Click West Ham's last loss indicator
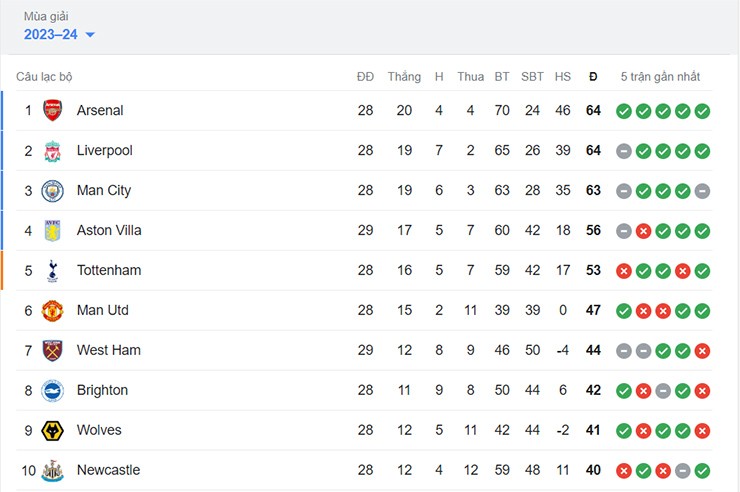 click(x=703, y=350)
